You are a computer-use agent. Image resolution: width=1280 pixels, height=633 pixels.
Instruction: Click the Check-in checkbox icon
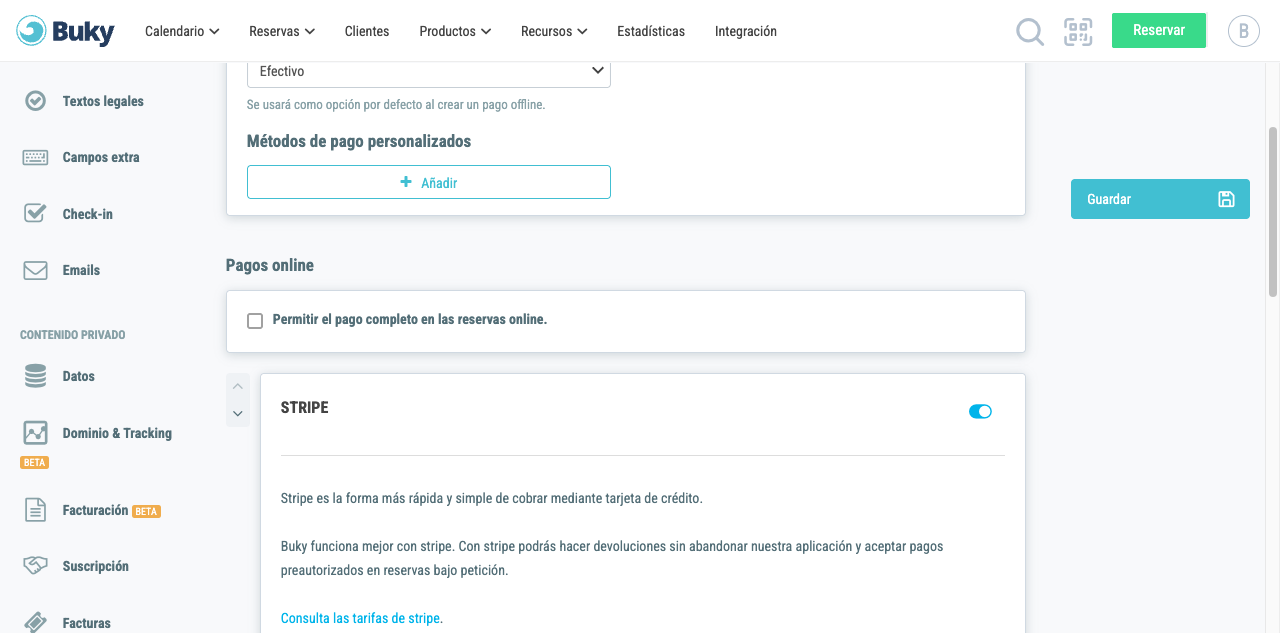35,213
